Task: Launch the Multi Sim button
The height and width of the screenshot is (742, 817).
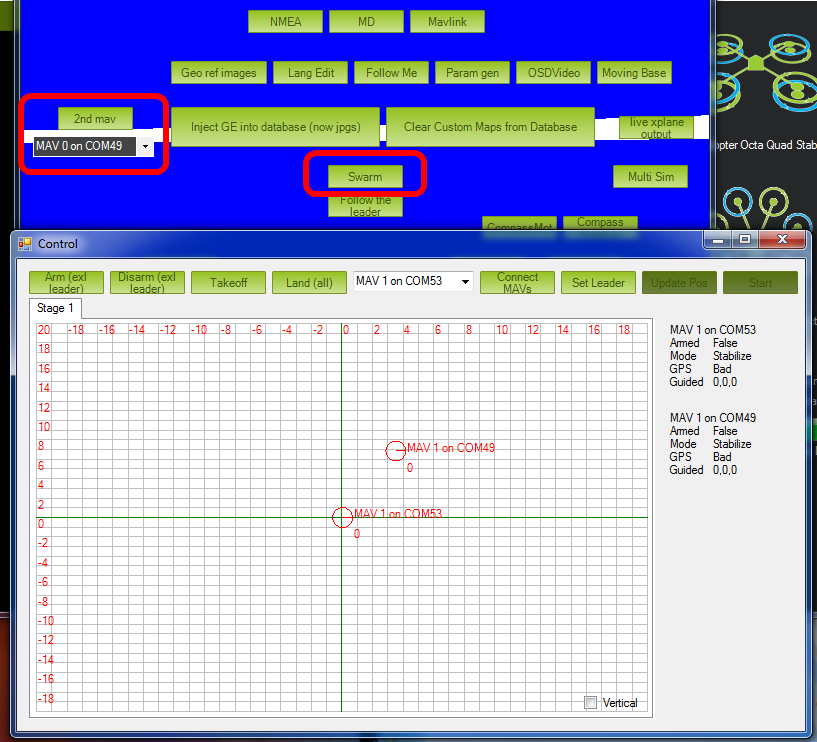Action: 650,177
